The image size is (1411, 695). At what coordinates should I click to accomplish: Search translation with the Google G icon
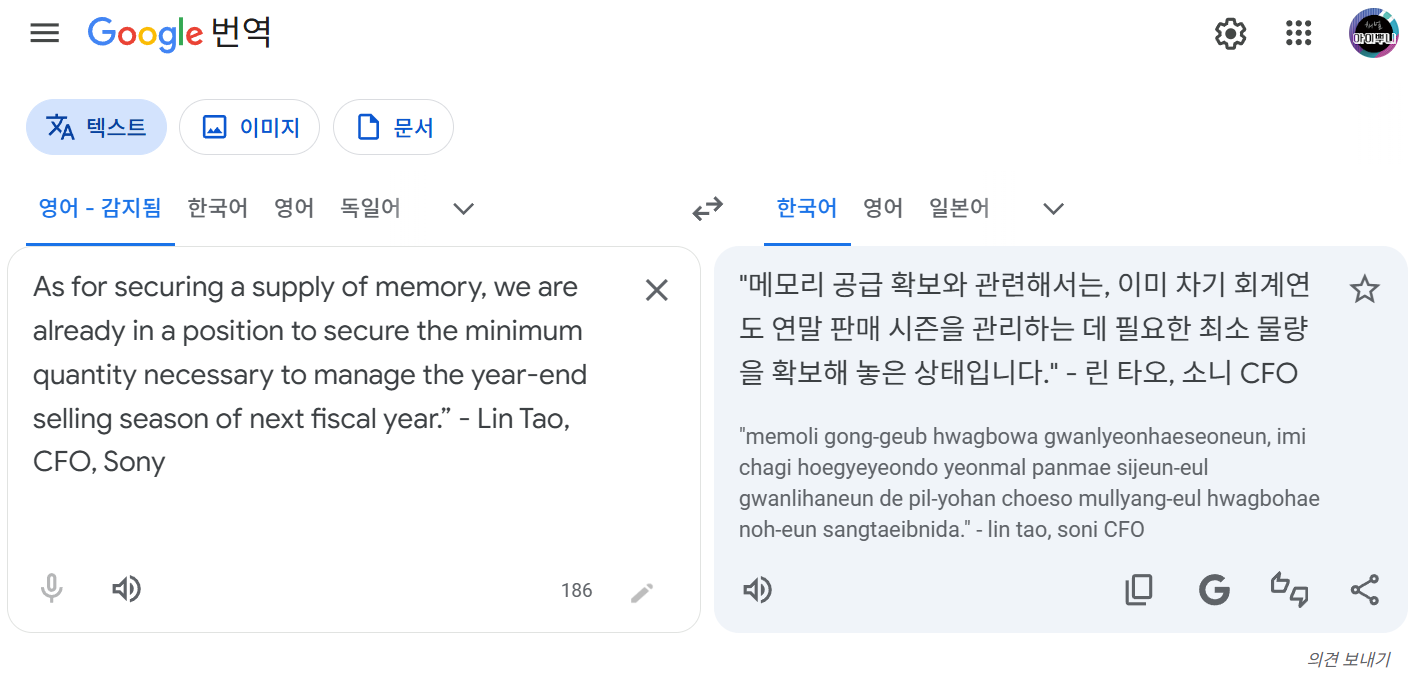(1214, 591)
